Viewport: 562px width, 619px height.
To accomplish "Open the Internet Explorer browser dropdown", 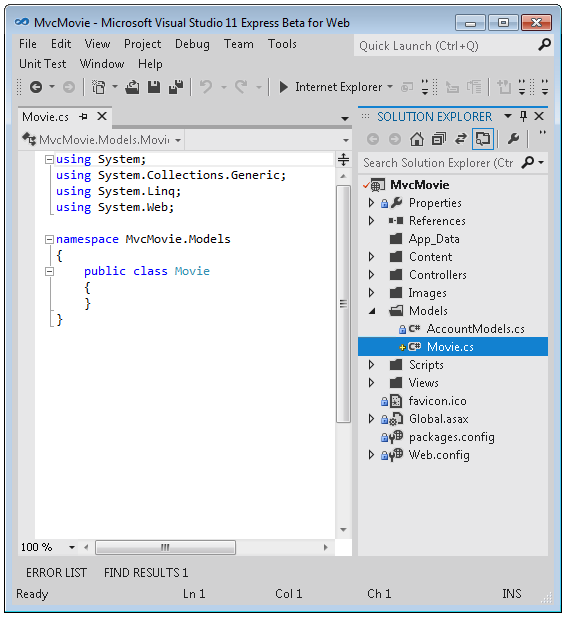I will tap(390, 87).
